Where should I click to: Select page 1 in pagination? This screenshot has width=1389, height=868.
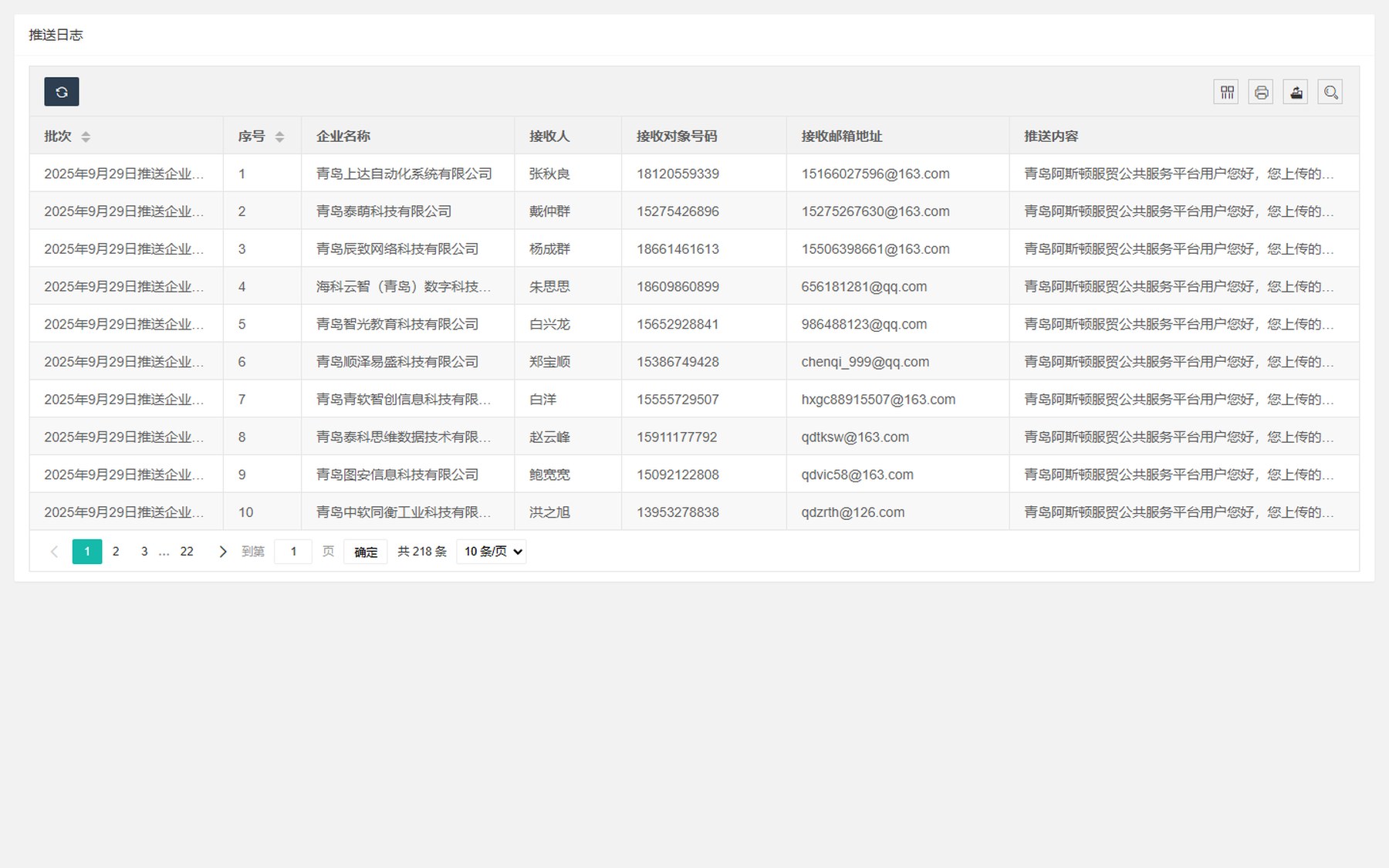click(87, 552)
